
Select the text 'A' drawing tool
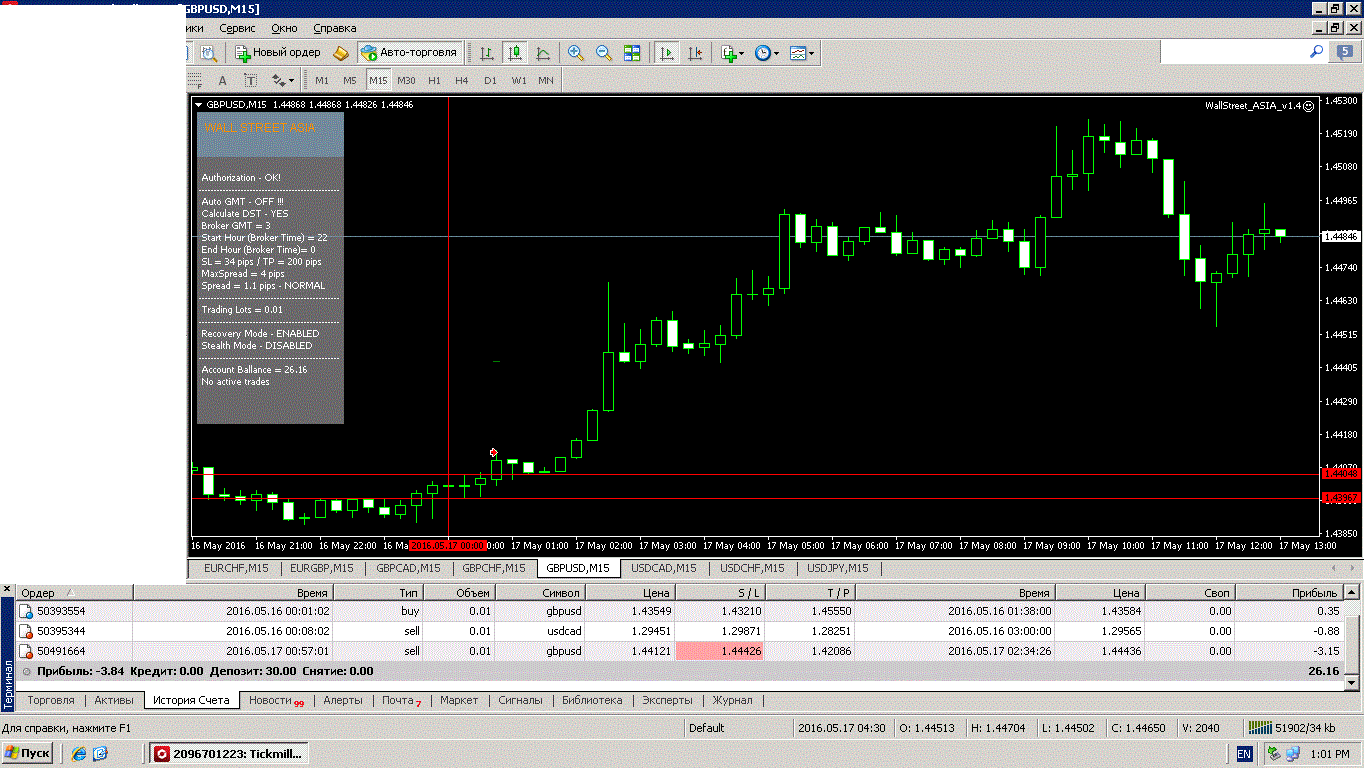coord(222,80)
